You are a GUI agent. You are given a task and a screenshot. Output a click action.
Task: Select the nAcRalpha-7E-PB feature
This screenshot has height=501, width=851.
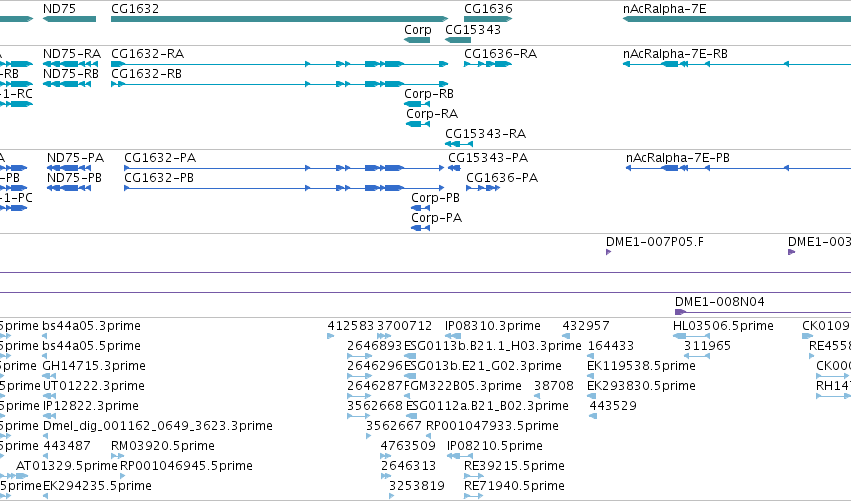point(738,168)
